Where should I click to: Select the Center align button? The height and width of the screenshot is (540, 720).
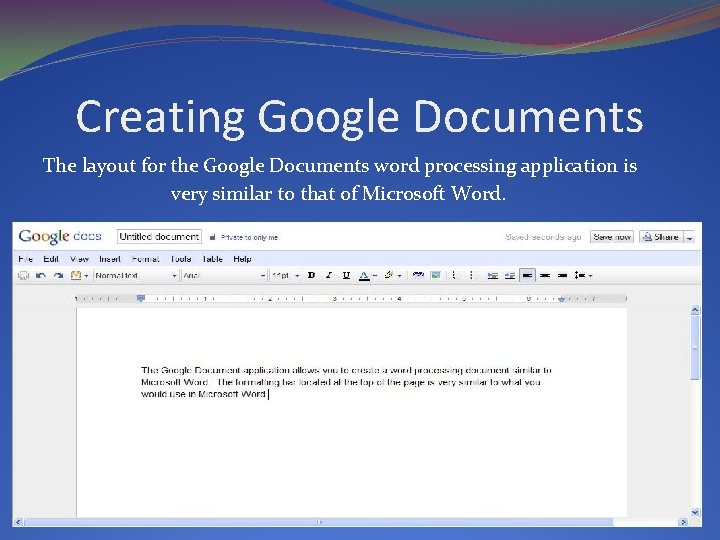click(x=545, y=276)
